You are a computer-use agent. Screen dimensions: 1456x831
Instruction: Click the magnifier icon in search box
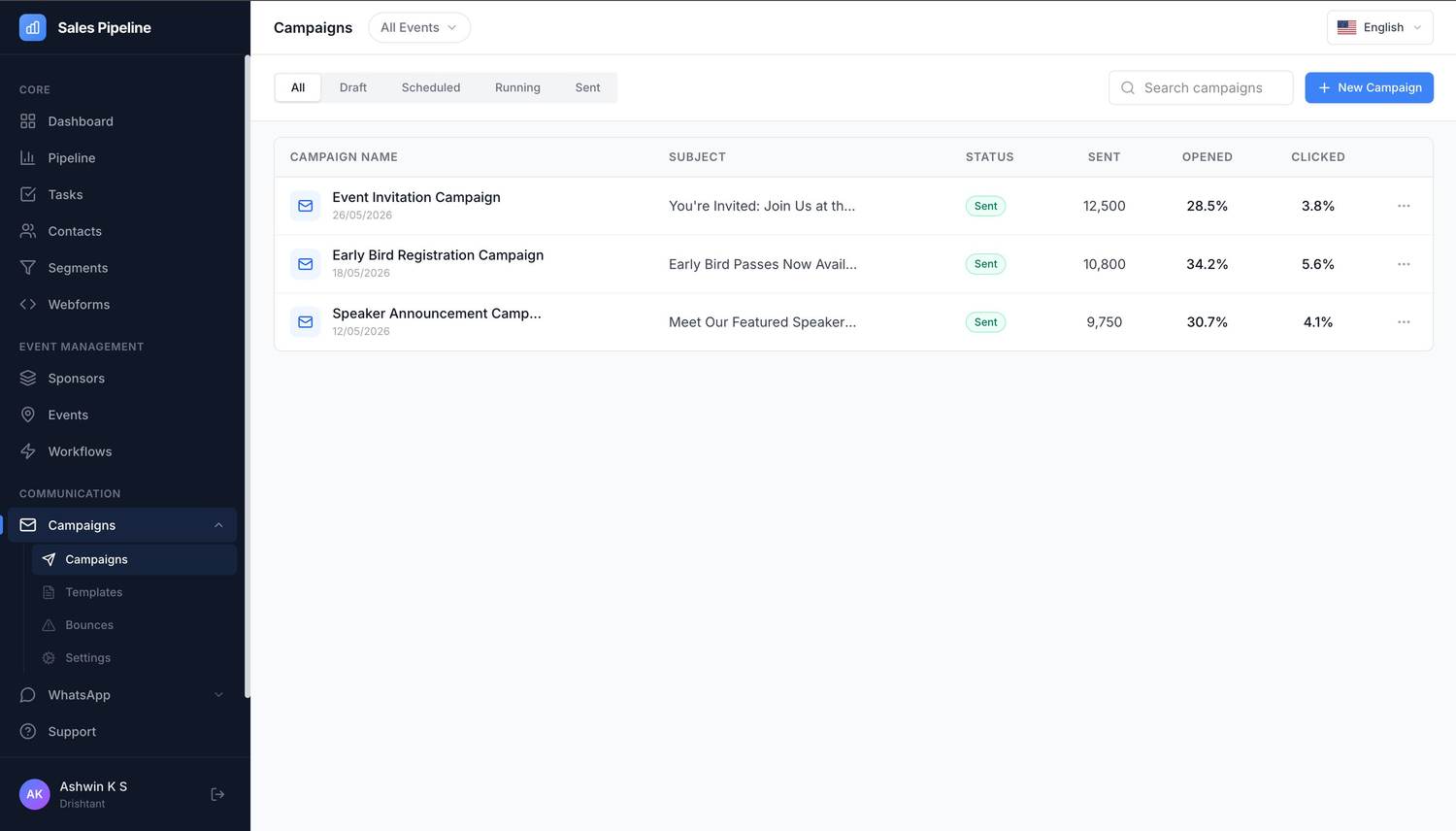coord(1128,87)
